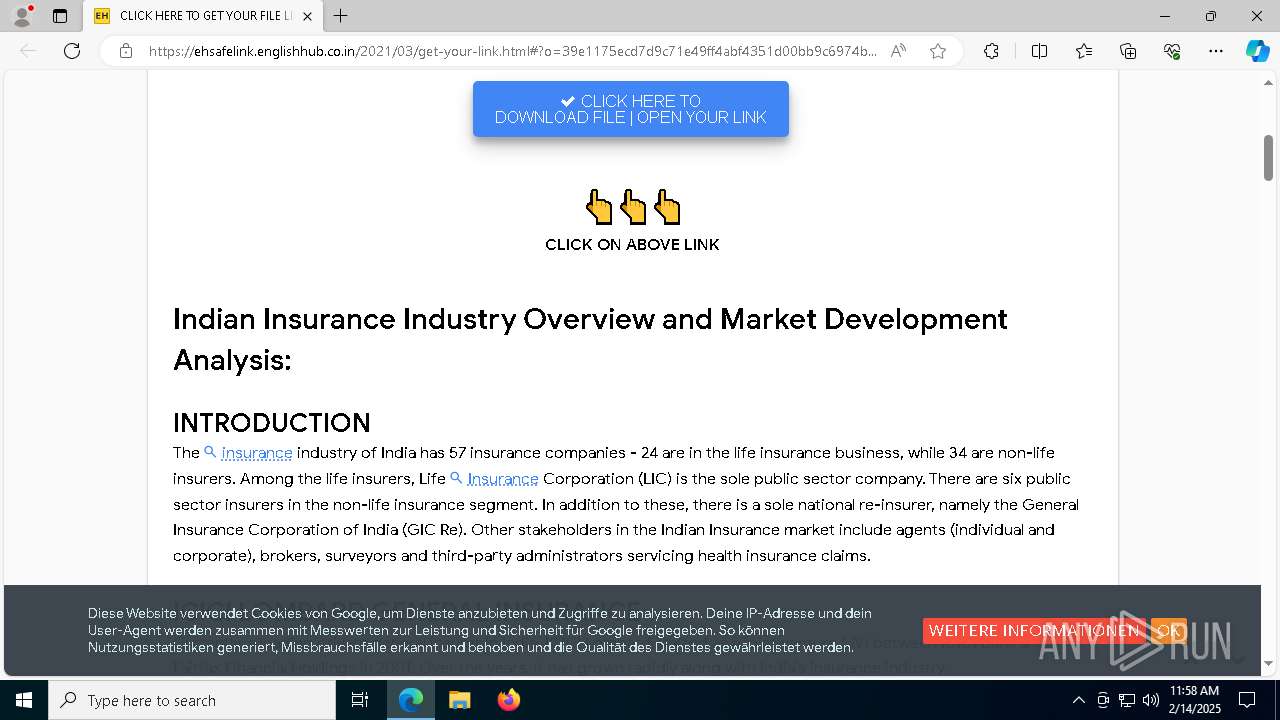Open Task View on taskbar
This screenshot has height=720, width=1280.
[360, 700]
